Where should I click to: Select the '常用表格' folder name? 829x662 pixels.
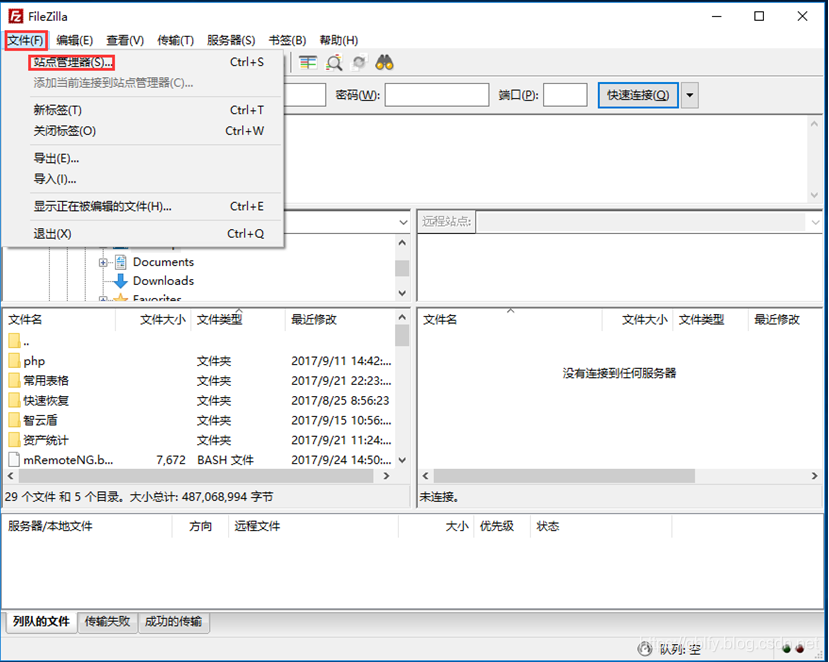(46, 381)
